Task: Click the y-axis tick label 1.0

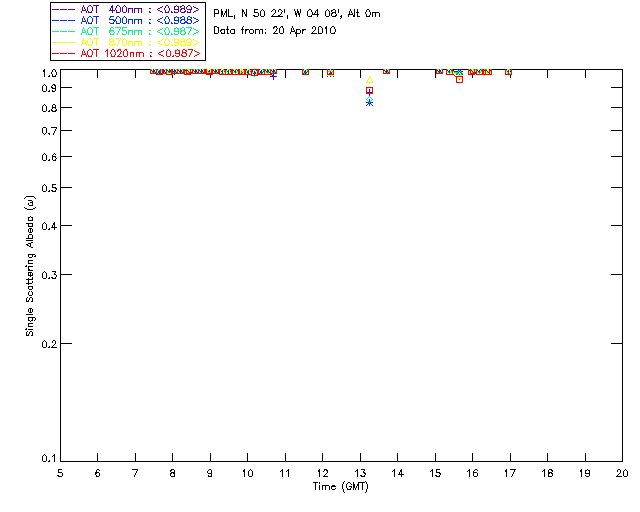Action: [x=49, y=73]
